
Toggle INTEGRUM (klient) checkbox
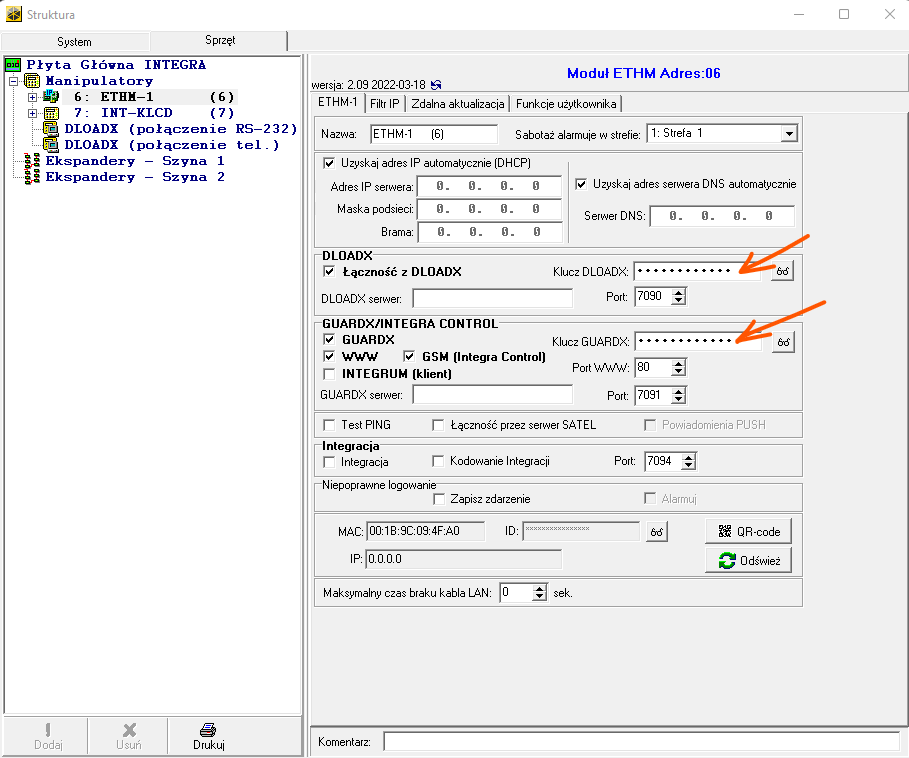[329, 374]
